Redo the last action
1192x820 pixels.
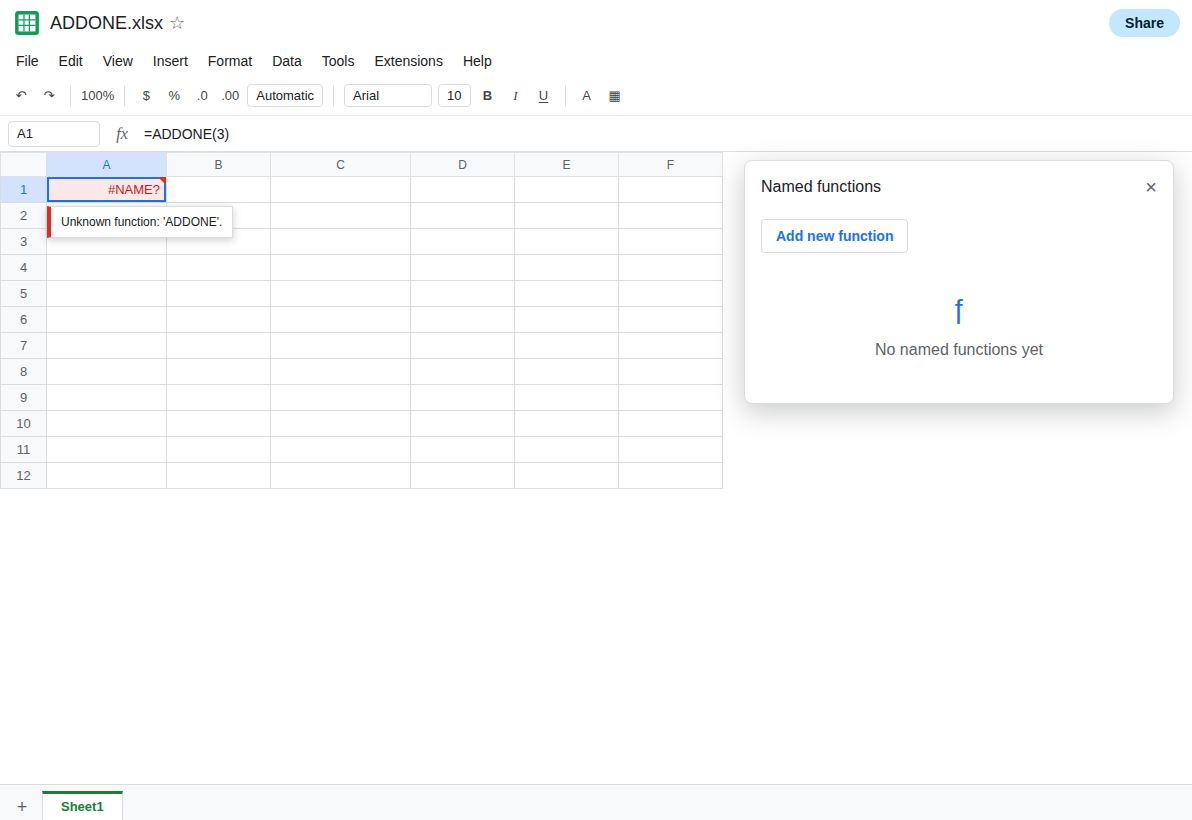pos(49,96)
